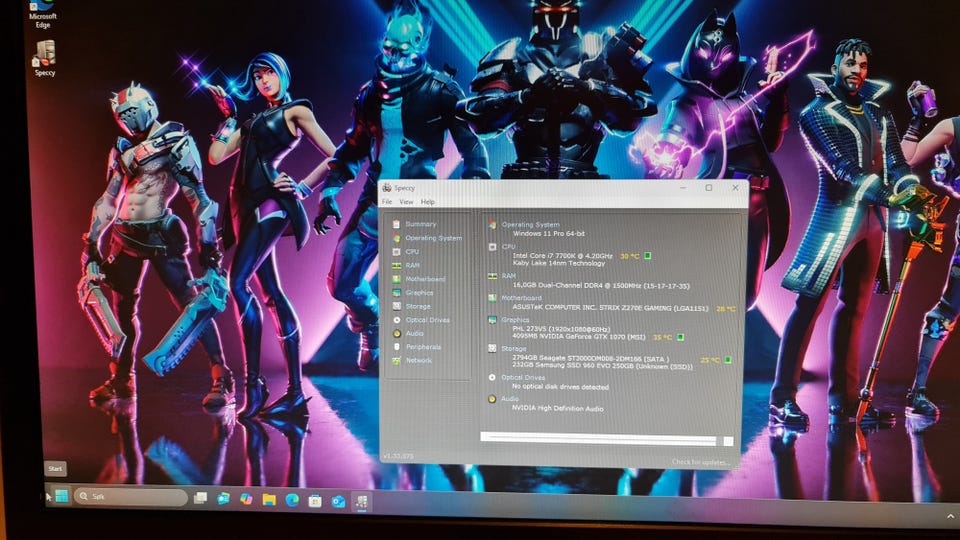Click disc icon beside Optical Drives heading in summary

pyautogui.click(x=492, y=377)
